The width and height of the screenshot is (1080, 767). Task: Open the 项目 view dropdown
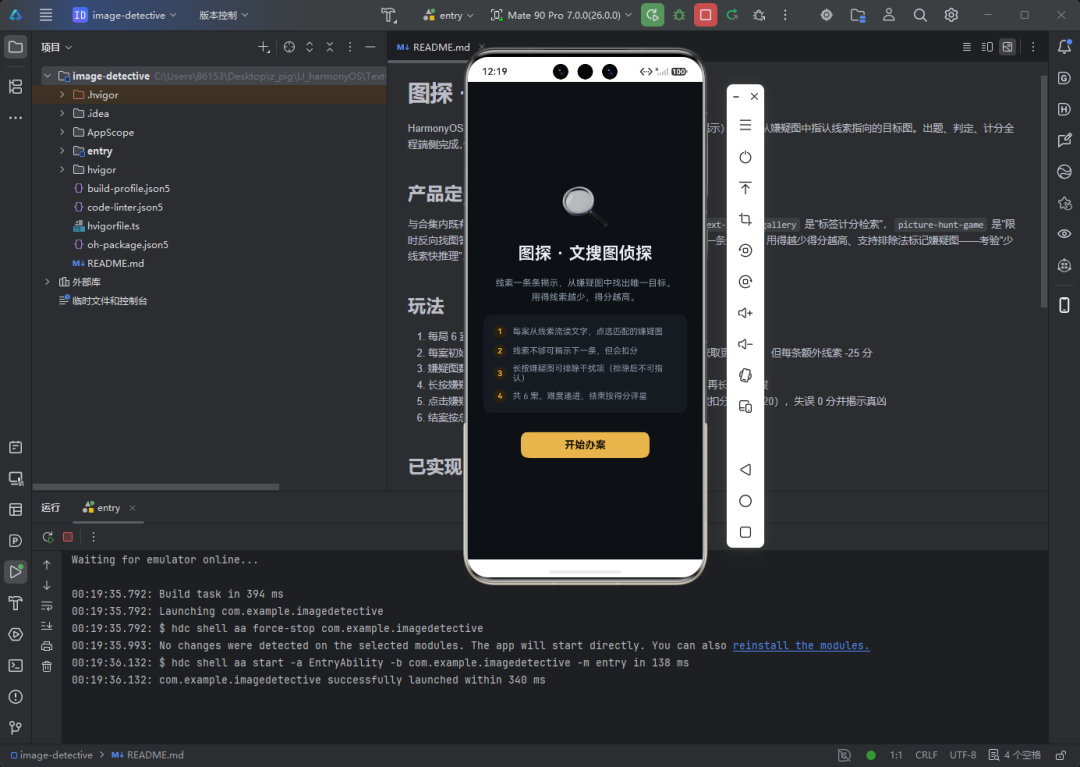[56, 47]
